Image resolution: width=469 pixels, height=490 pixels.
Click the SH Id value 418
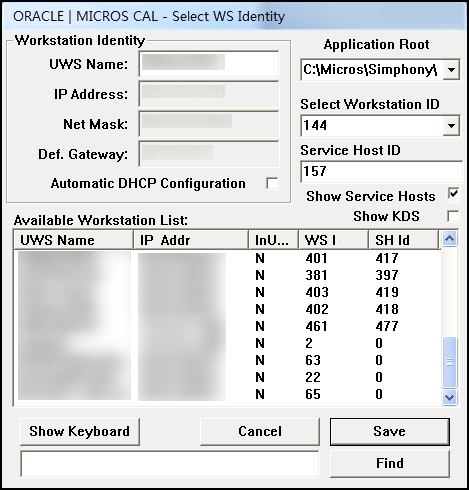(x=387, y=309)
